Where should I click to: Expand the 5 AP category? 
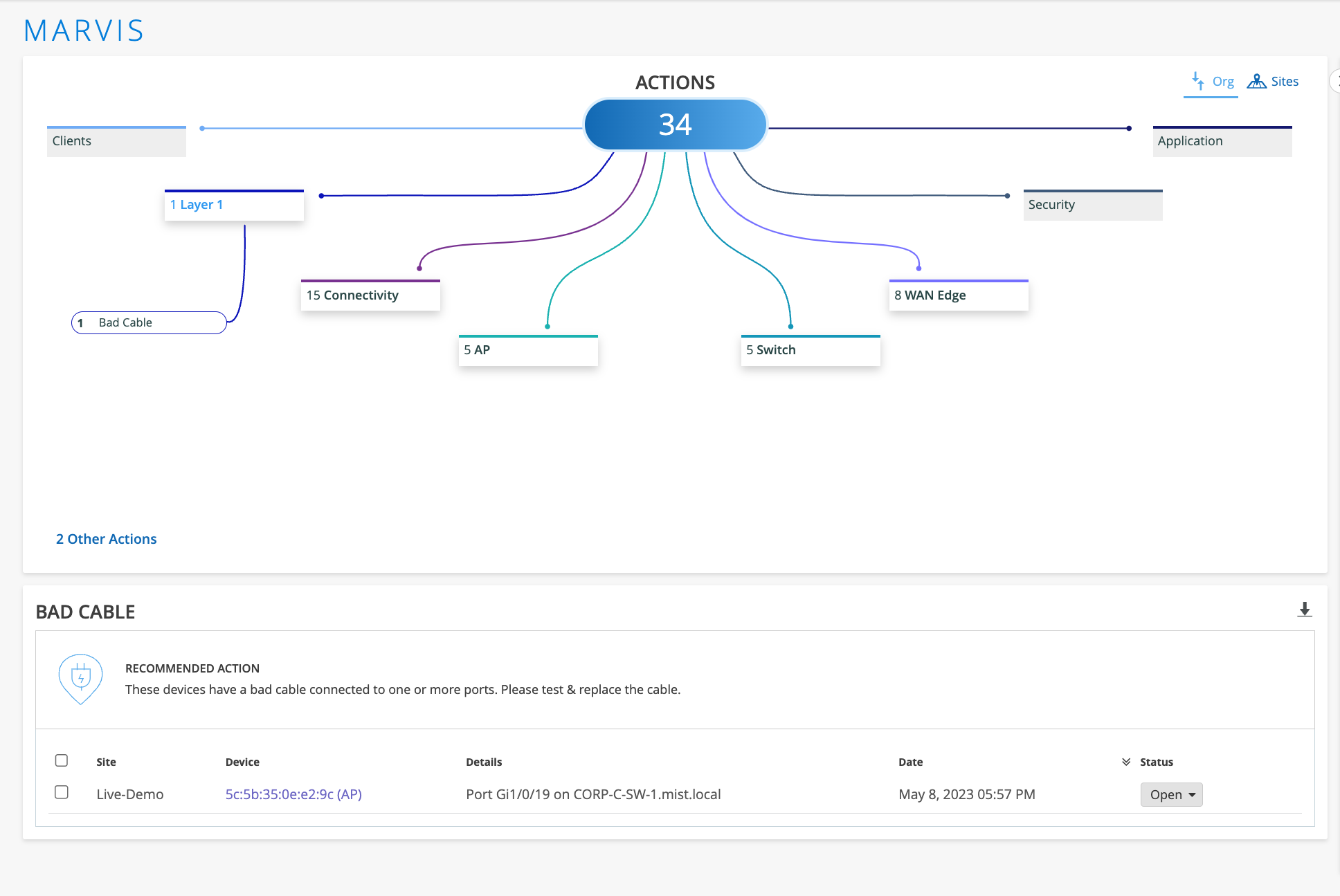(527, 350)
